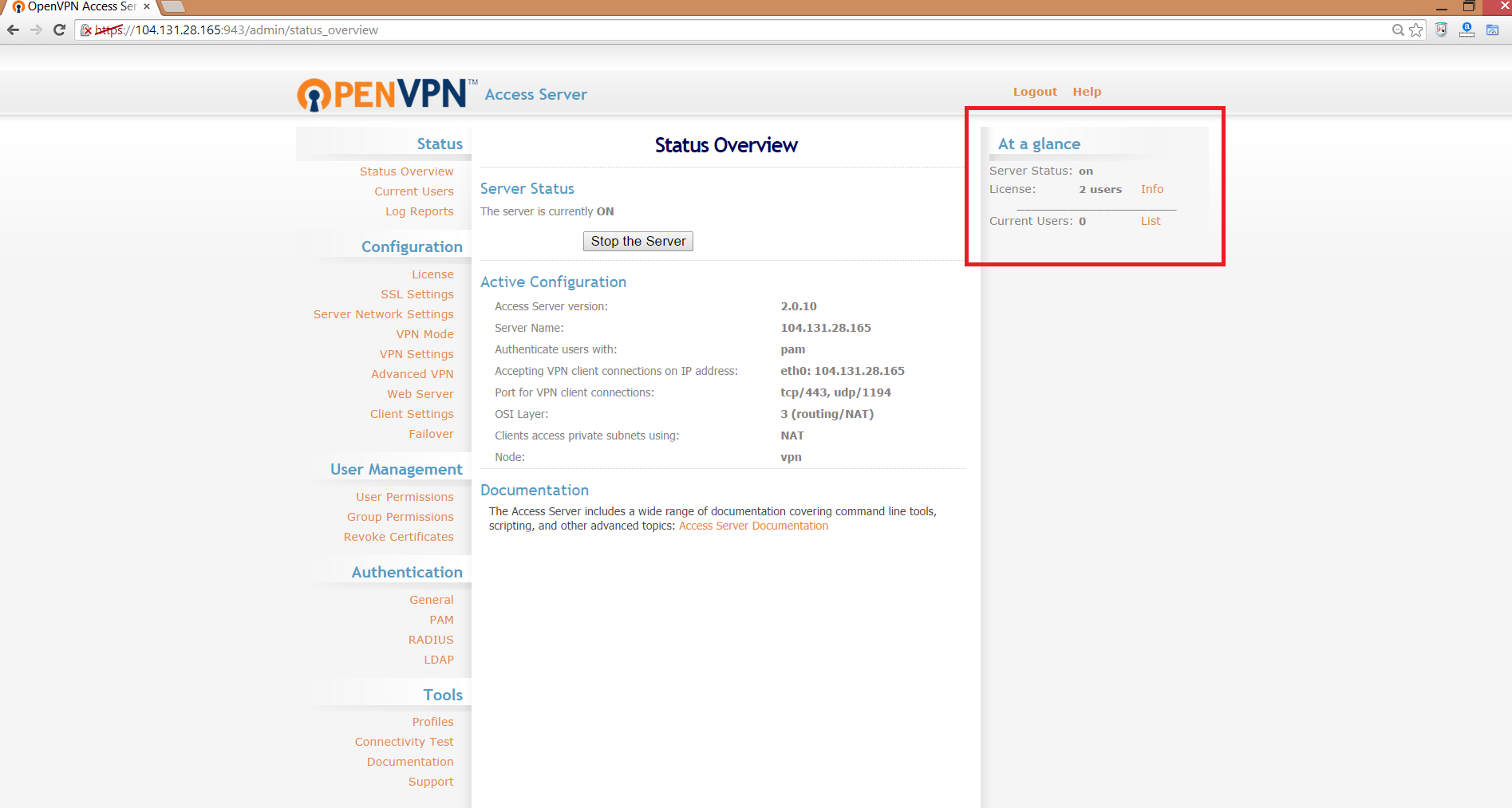Run the Connectivity Test tool

pos(405,742)
